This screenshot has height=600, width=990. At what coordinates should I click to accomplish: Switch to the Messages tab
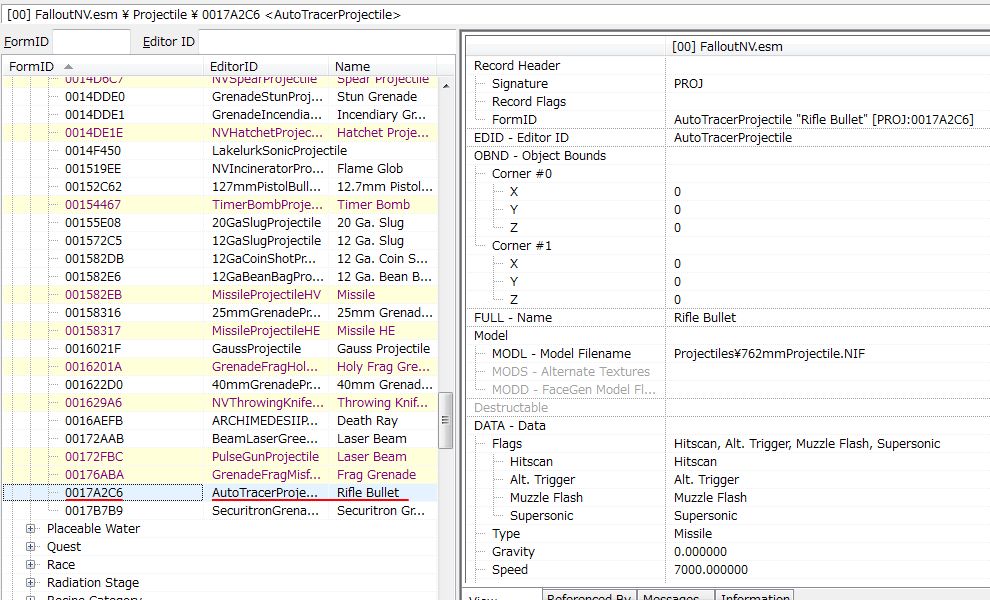coord(676,596)
